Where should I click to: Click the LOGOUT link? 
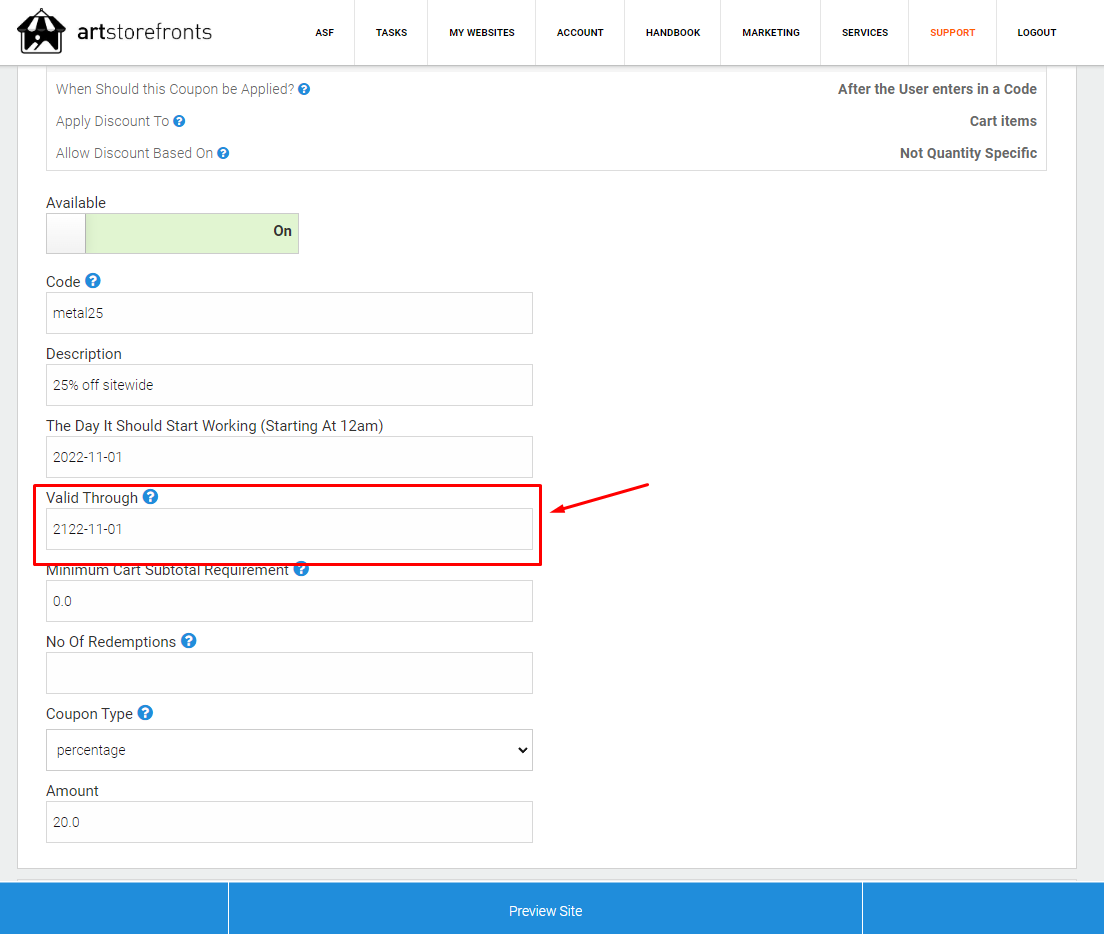click(x=1036, y=32)
